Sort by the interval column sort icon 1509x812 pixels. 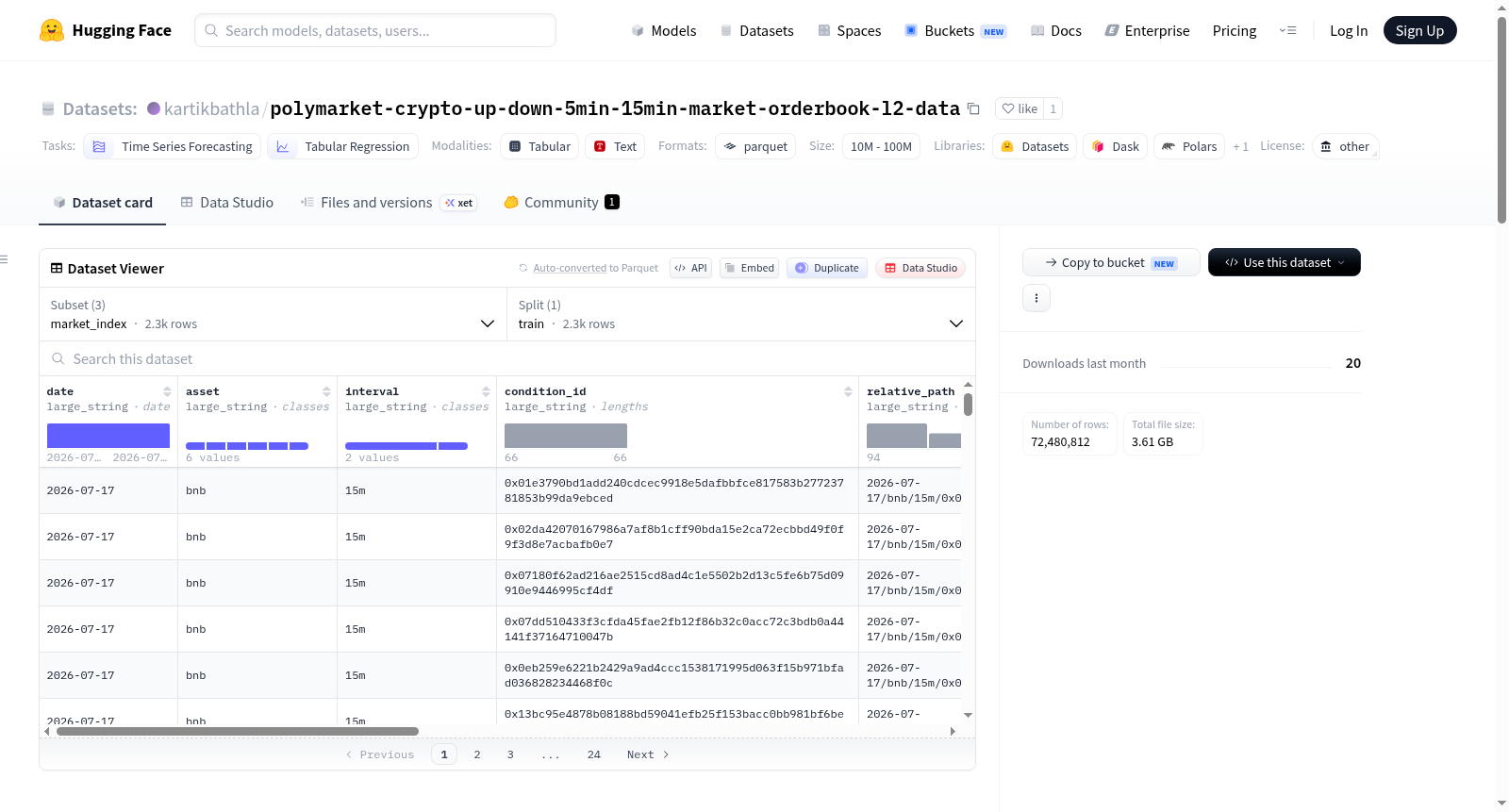coord(486,391)
